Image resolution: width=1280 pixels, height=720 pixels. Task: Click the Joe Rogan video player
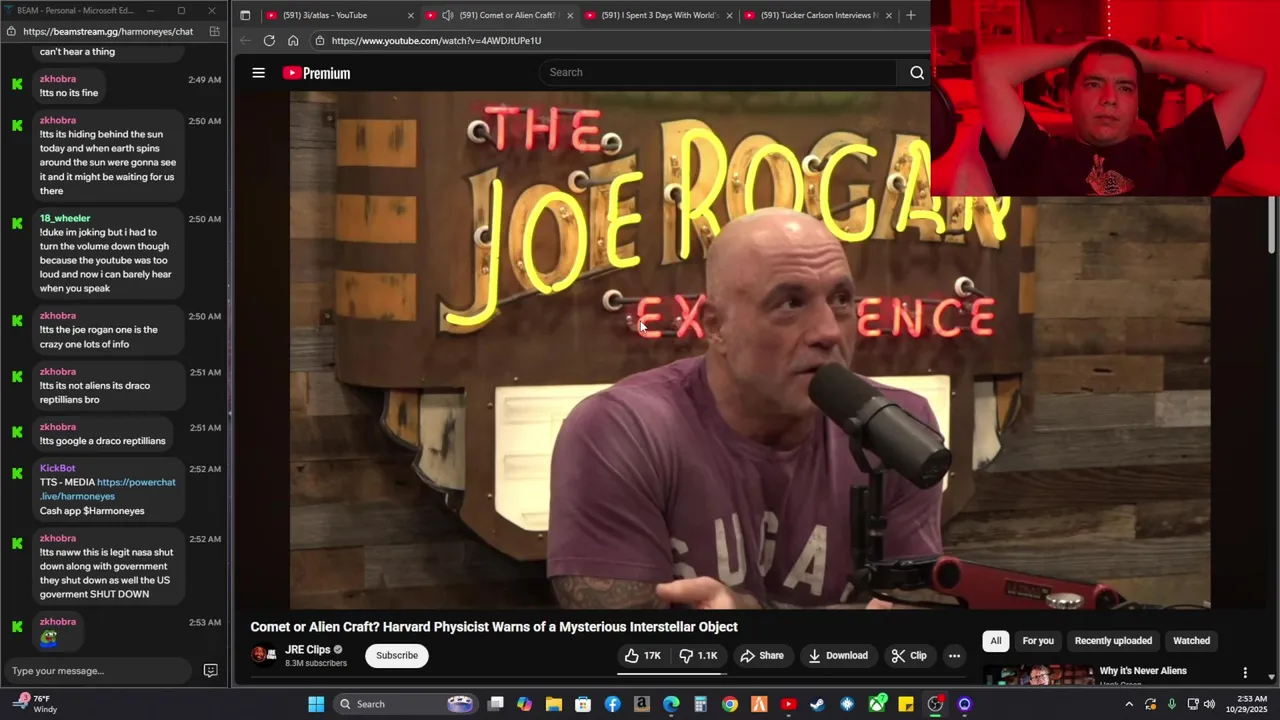click(750, 350)
